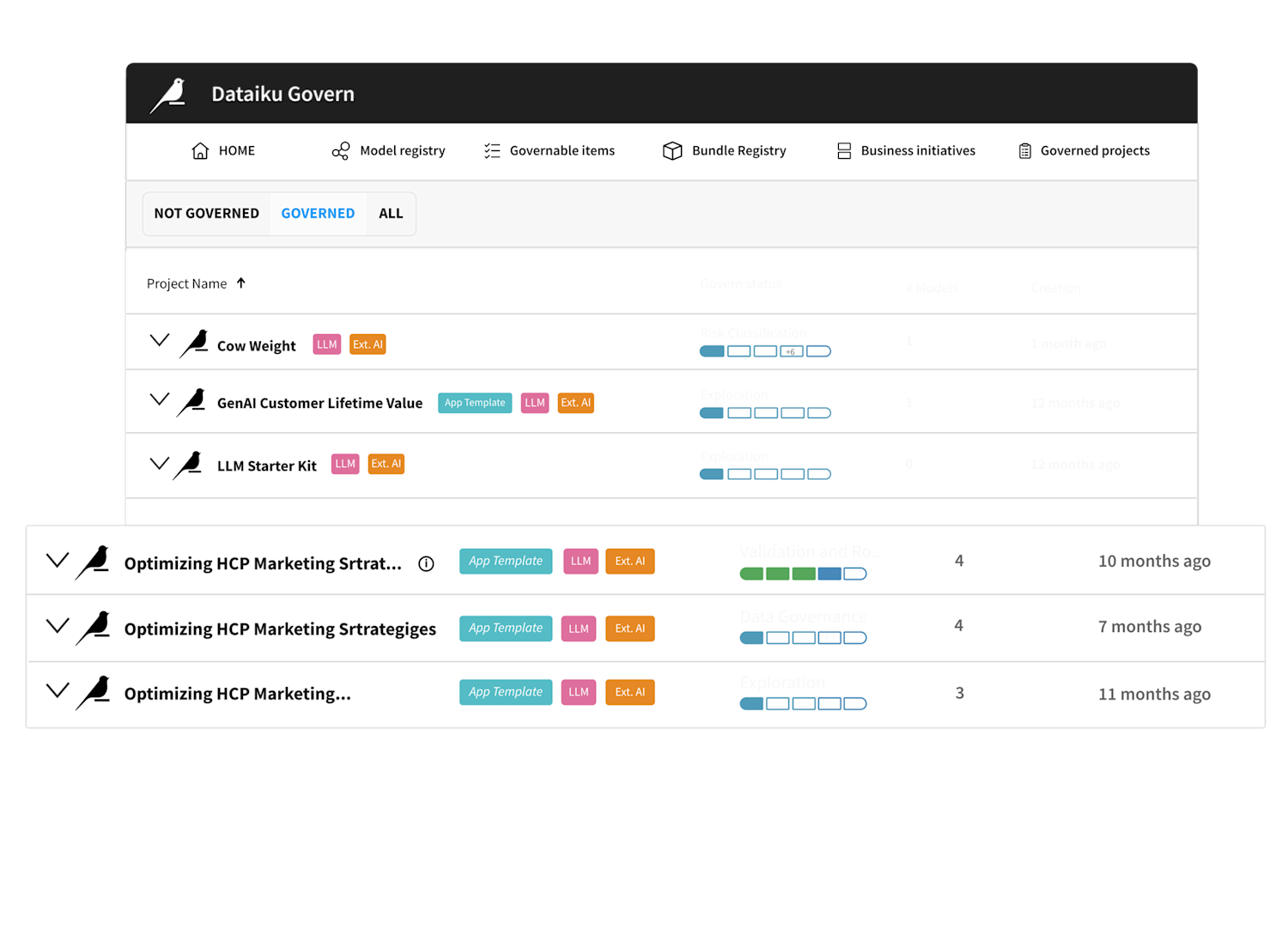Open the Cow Weight project name
This screenshot has width=1288, height=930.
pyautogui.click(x=256, y=346)
